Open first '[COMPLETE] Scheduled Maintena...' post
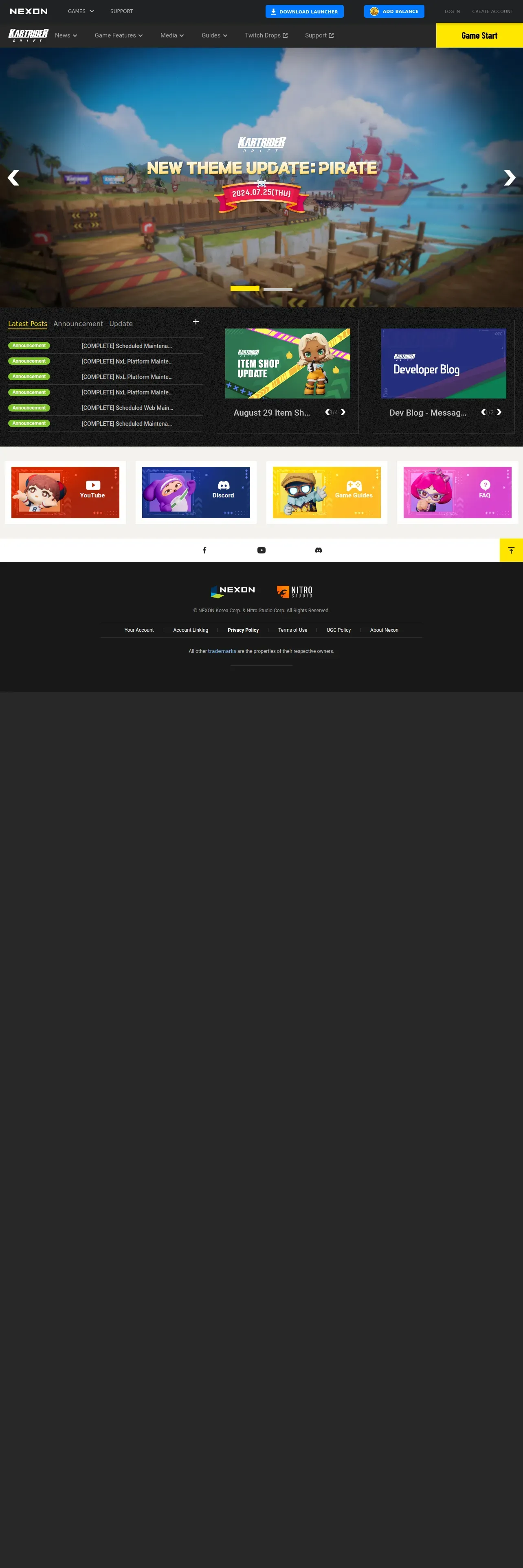Image resolution: width=523 pixels, height=1568 pixels. (x=127, y=346)
